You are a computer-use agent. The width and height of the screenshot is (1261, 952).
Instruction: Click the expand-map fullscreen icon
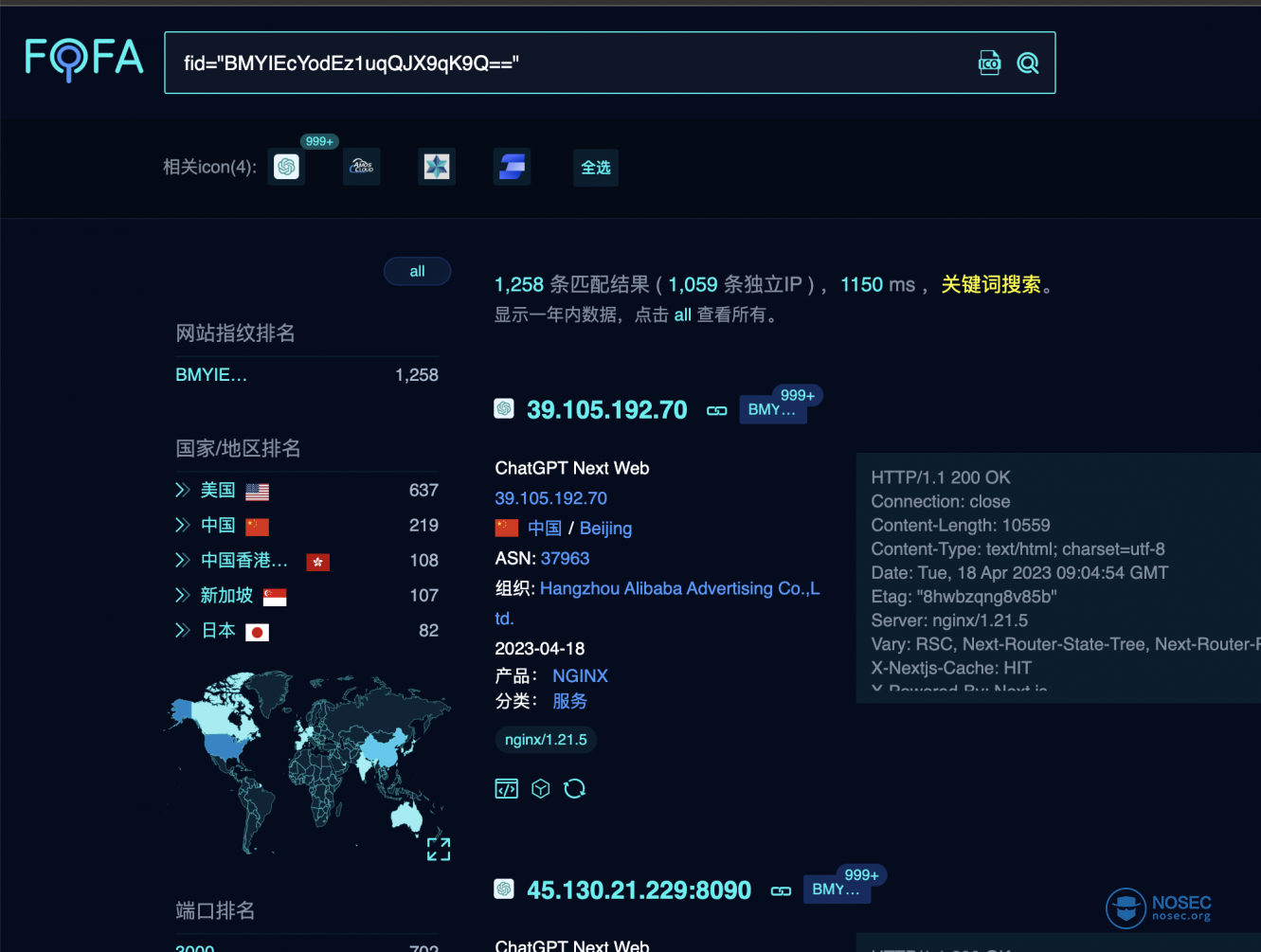pyautogui.click(x=439, y=849)
